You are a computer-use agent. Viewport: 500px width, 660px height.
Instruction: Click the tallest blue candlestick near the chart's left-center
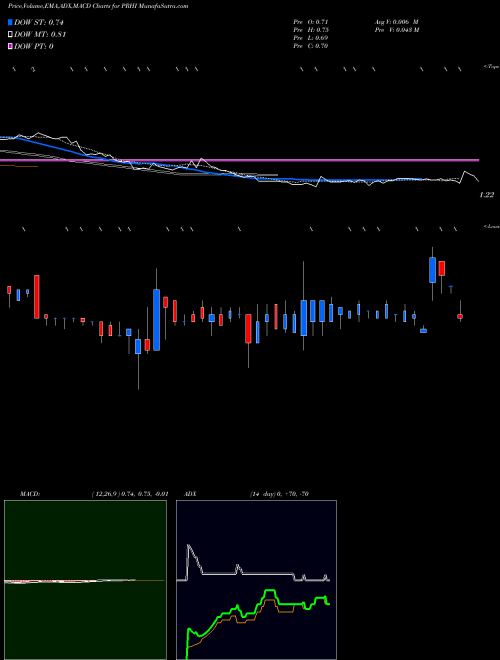tap(157, 320)
